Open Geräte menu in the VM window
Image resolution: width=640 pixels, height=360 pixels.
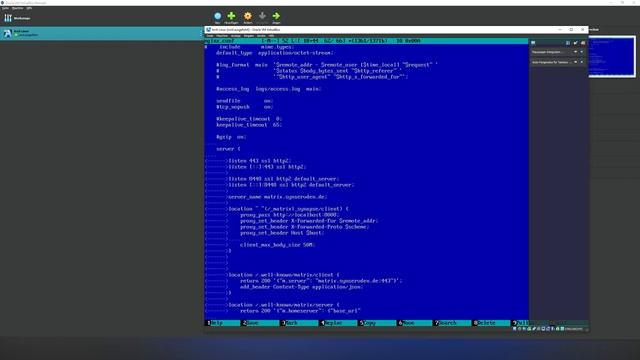point(261,36)
